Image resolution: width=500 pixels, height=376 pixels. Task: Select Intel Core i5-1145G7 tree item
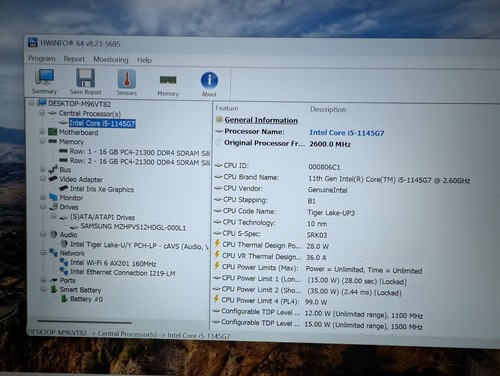point(102,123)
